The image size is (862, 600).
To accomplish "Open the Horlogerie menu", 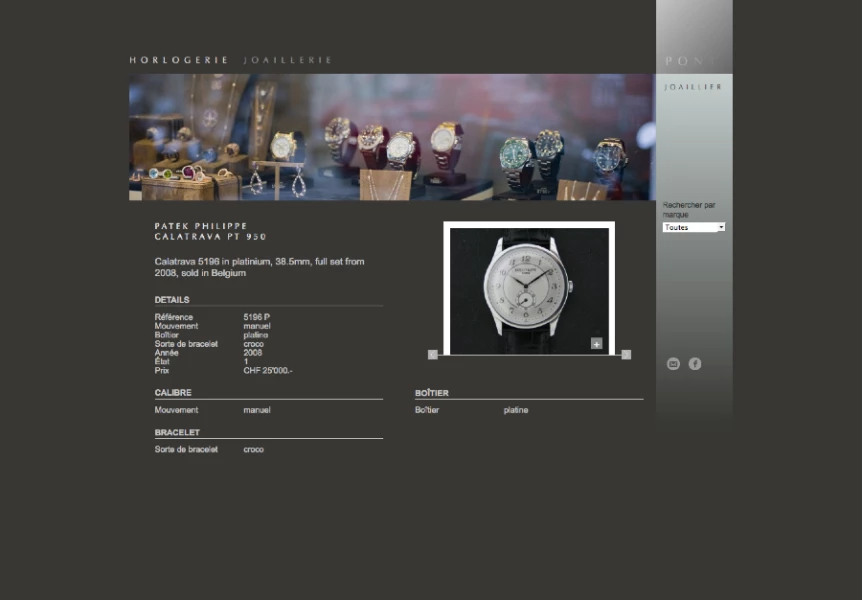I will 179,60.
